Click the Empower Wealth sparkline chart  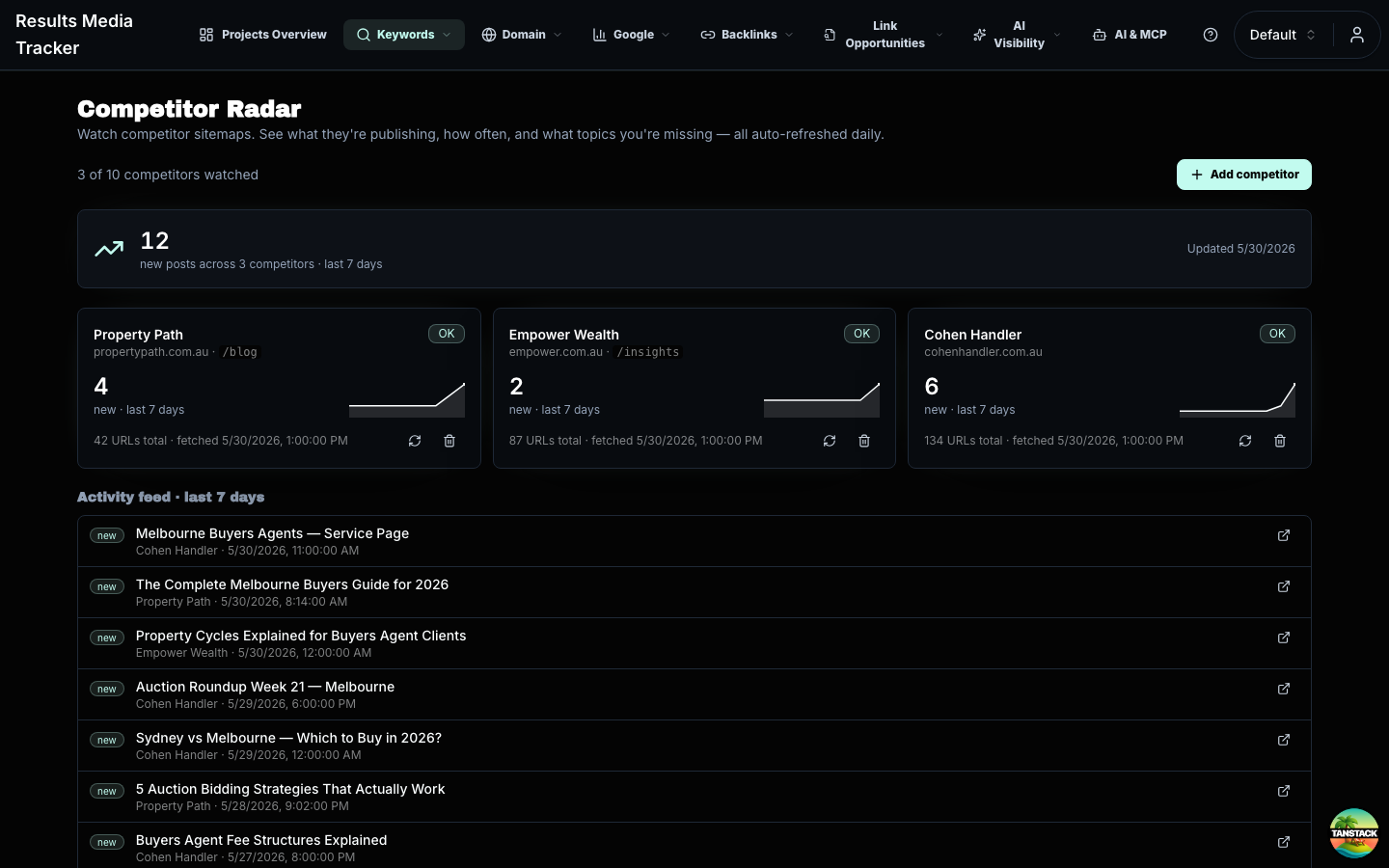pyautogui.click(x=822, y=400)
